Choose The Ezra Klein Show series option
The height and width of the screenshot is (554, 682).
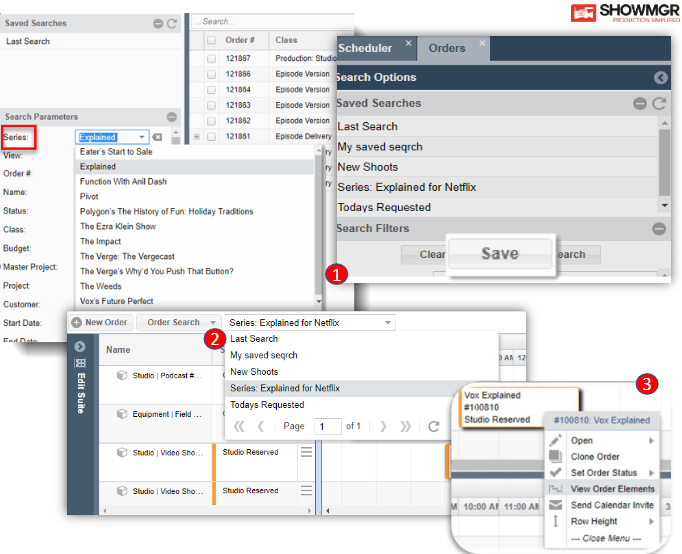tap(194, 226)
